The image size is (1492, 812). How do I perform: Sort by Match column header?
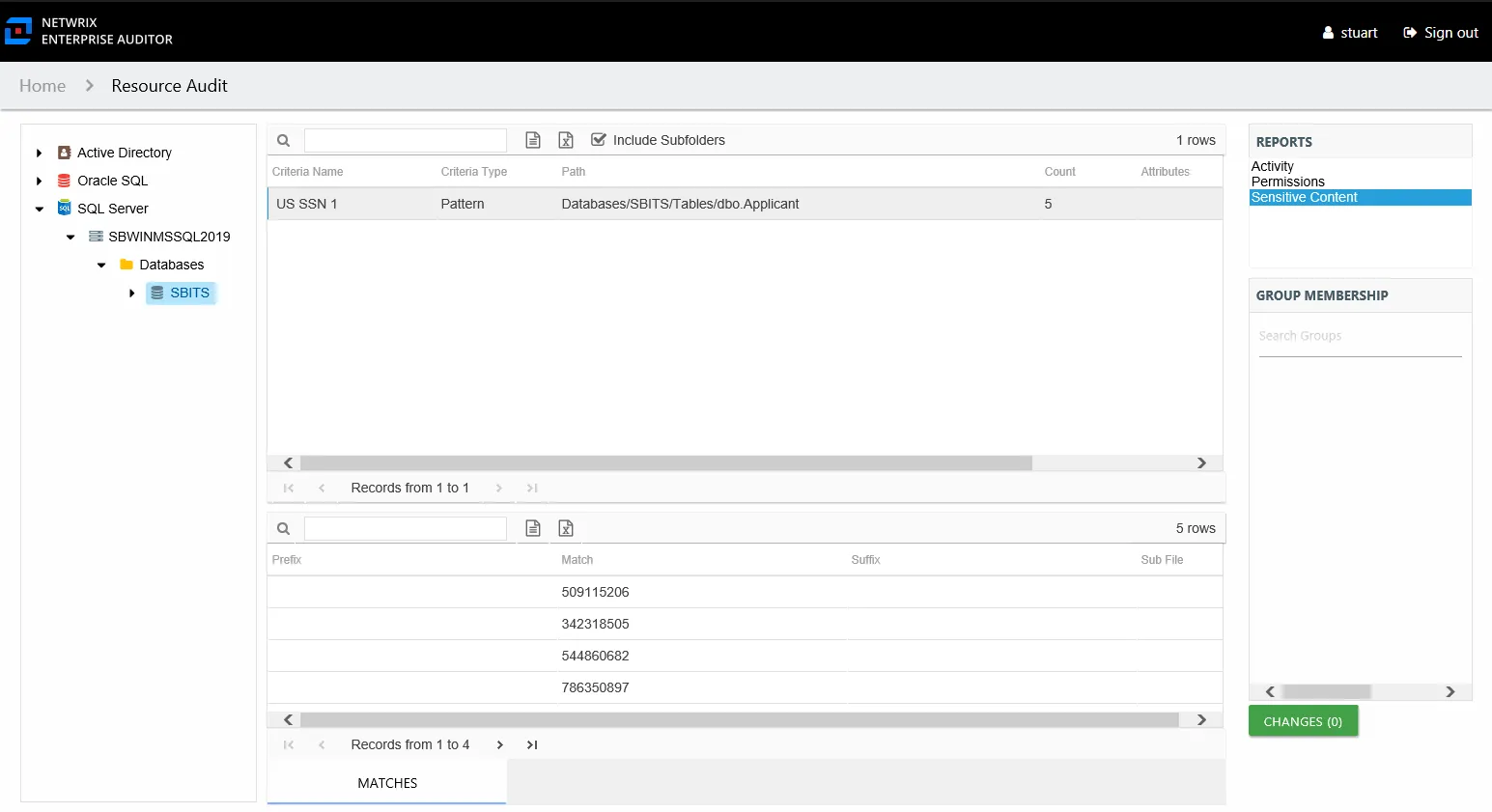577,560
